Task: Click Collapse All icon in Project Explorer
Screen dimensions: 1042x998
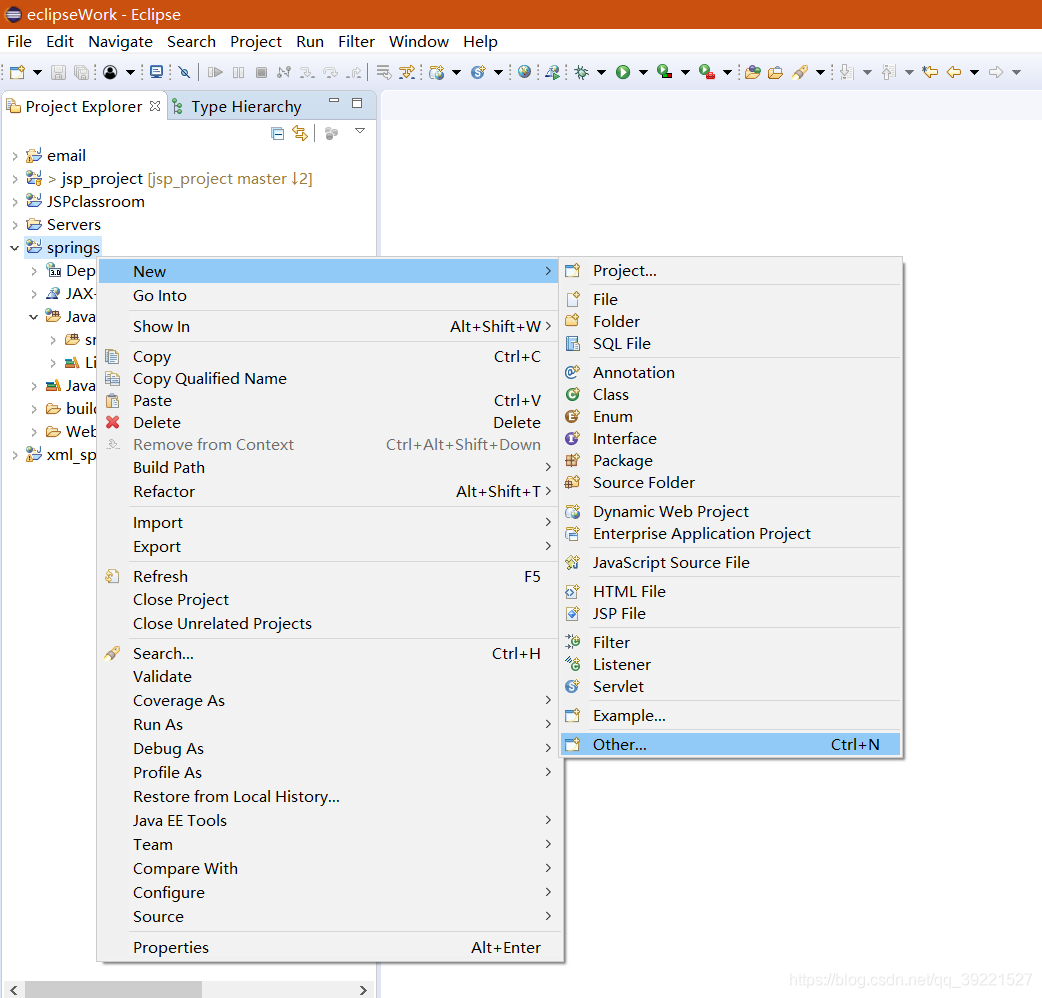Action: pos(278,134)
